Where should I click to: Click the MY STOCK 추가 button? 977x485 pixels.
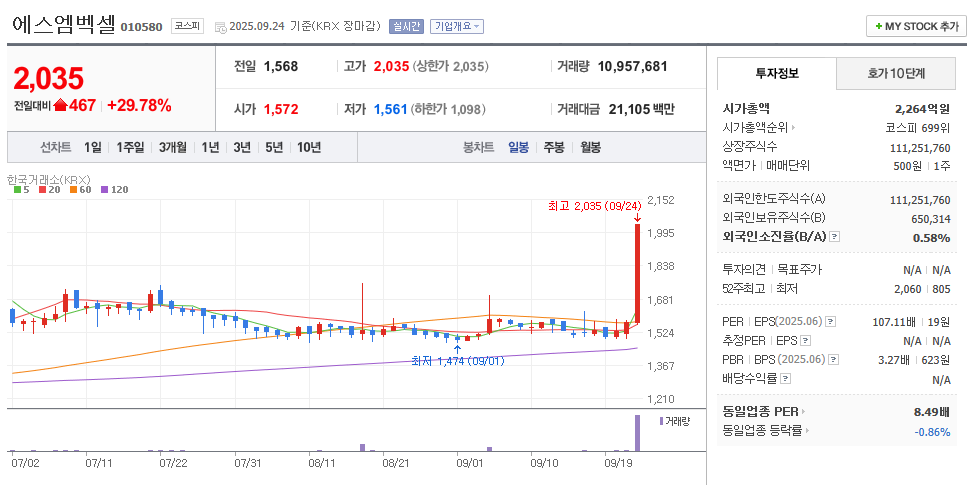(x=916, y=26)
